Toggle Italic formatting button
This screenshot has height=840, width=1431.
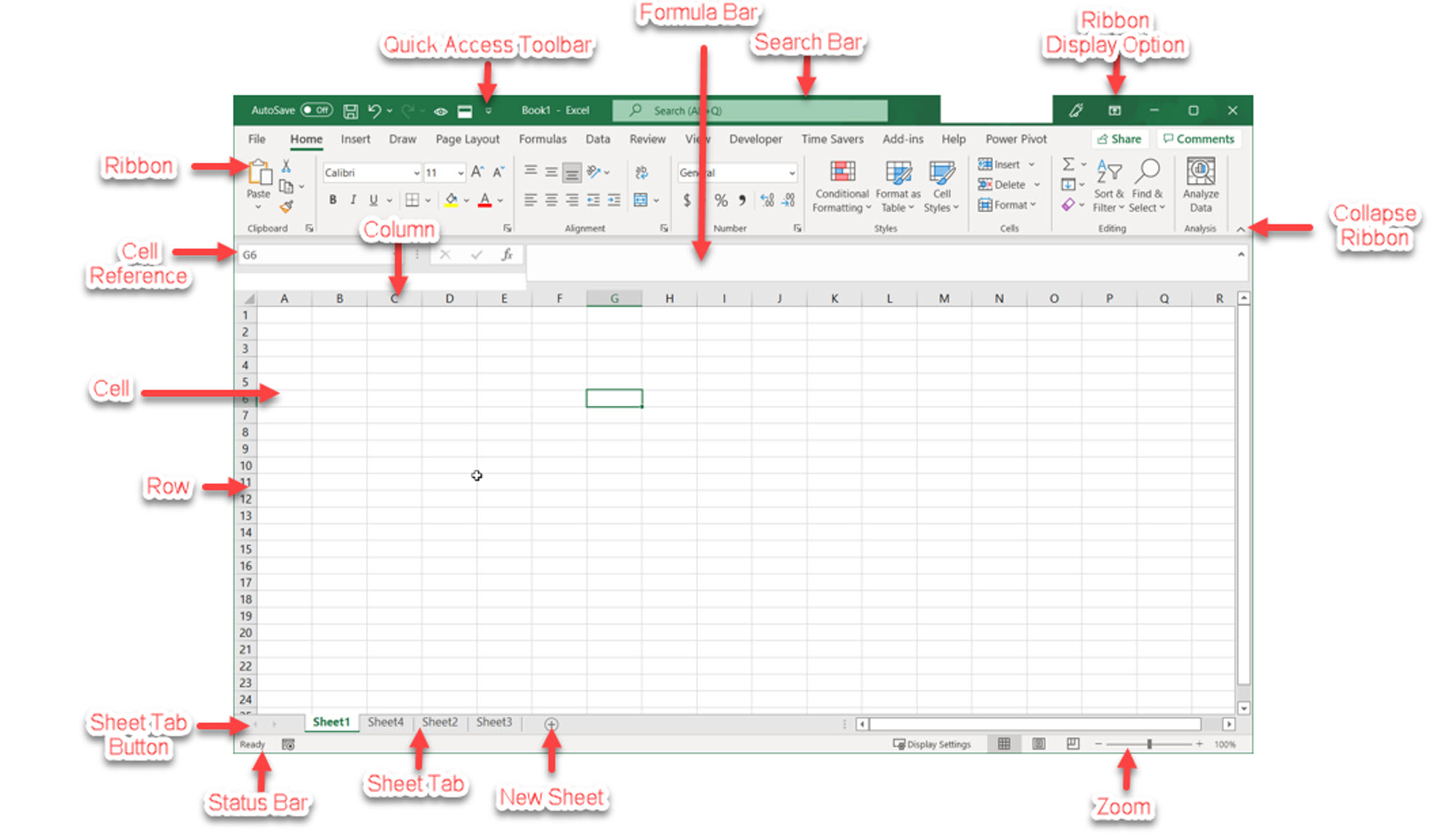click(353, 200)
